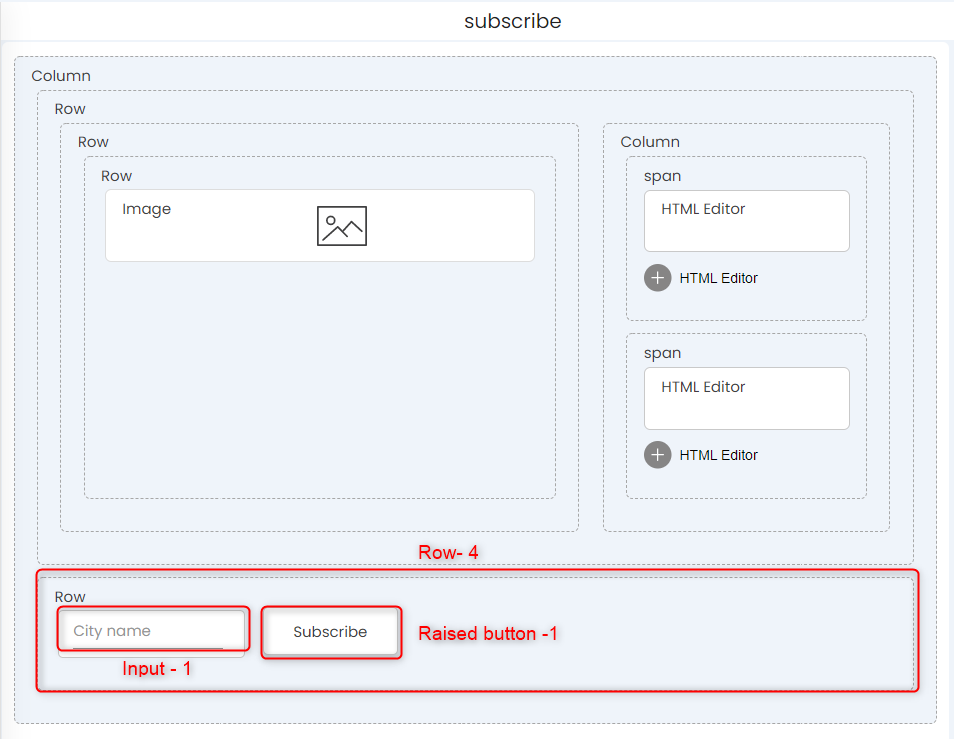Click the image placeholder icon

(341, 226)
